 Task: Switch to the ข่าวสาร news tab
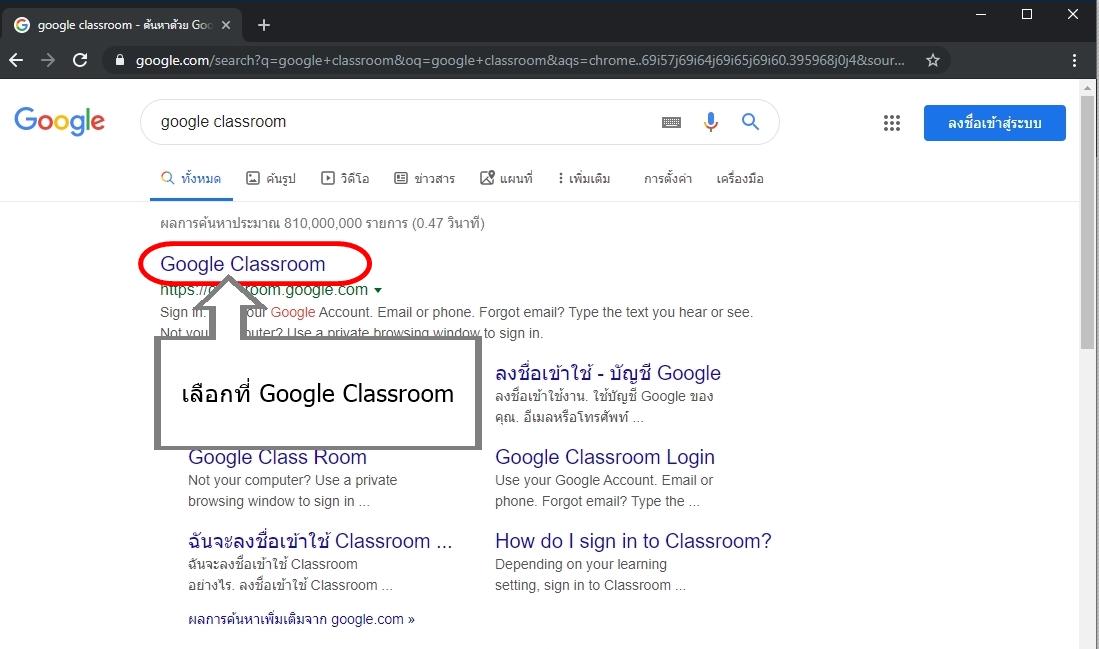coord(424,179)
